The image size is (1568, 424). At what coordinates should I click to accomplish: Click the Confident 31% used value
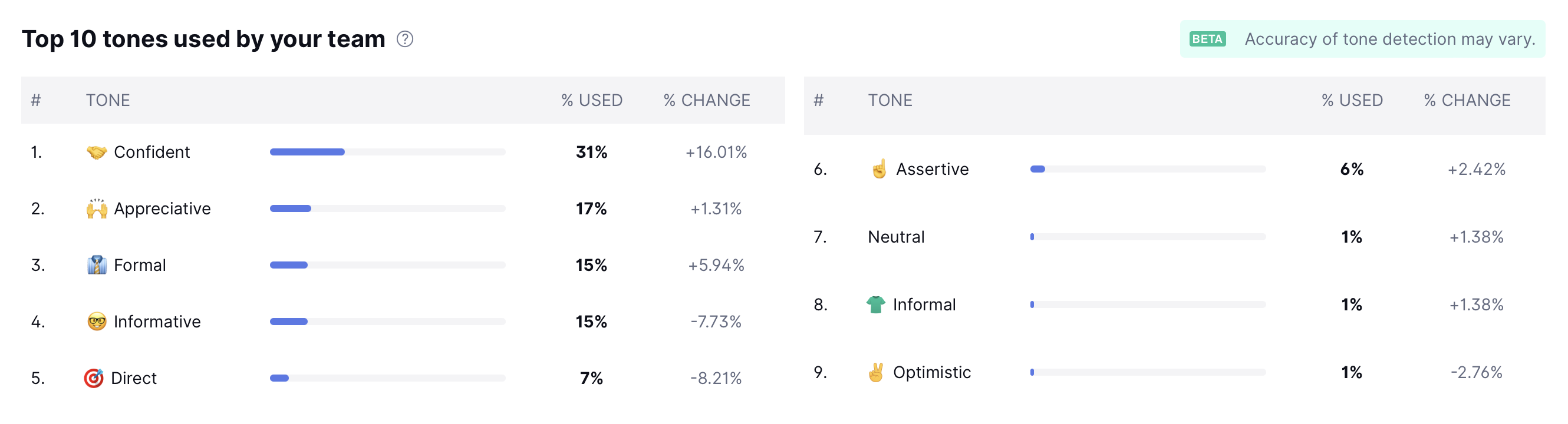(x=591, y=152)
